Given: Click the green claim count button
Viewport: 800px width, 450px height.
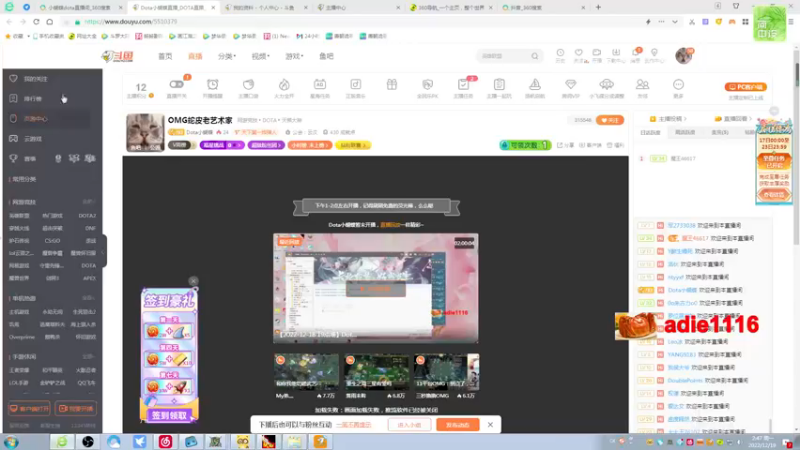Looking at the screenshot, I should (525, 145).
